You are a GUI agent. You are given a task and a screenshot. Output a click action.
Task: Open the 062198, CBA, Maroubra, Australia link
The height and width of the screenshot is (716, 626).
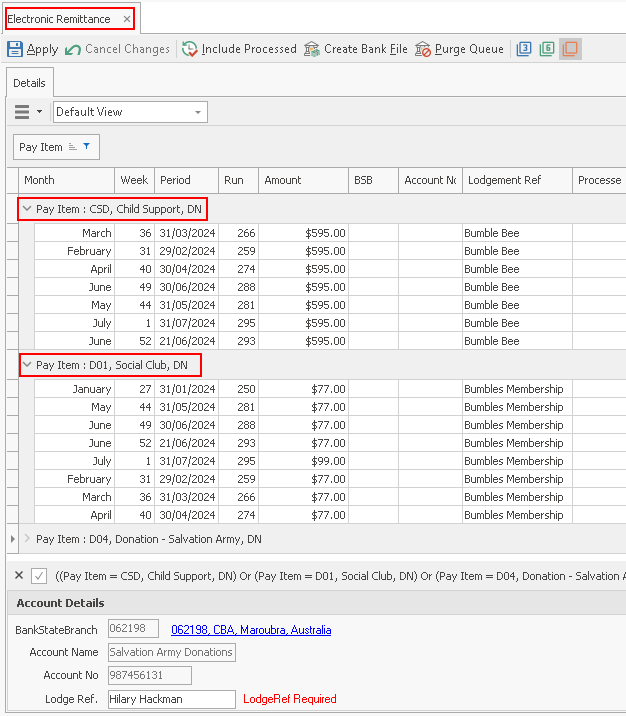[x=251, y=630]
